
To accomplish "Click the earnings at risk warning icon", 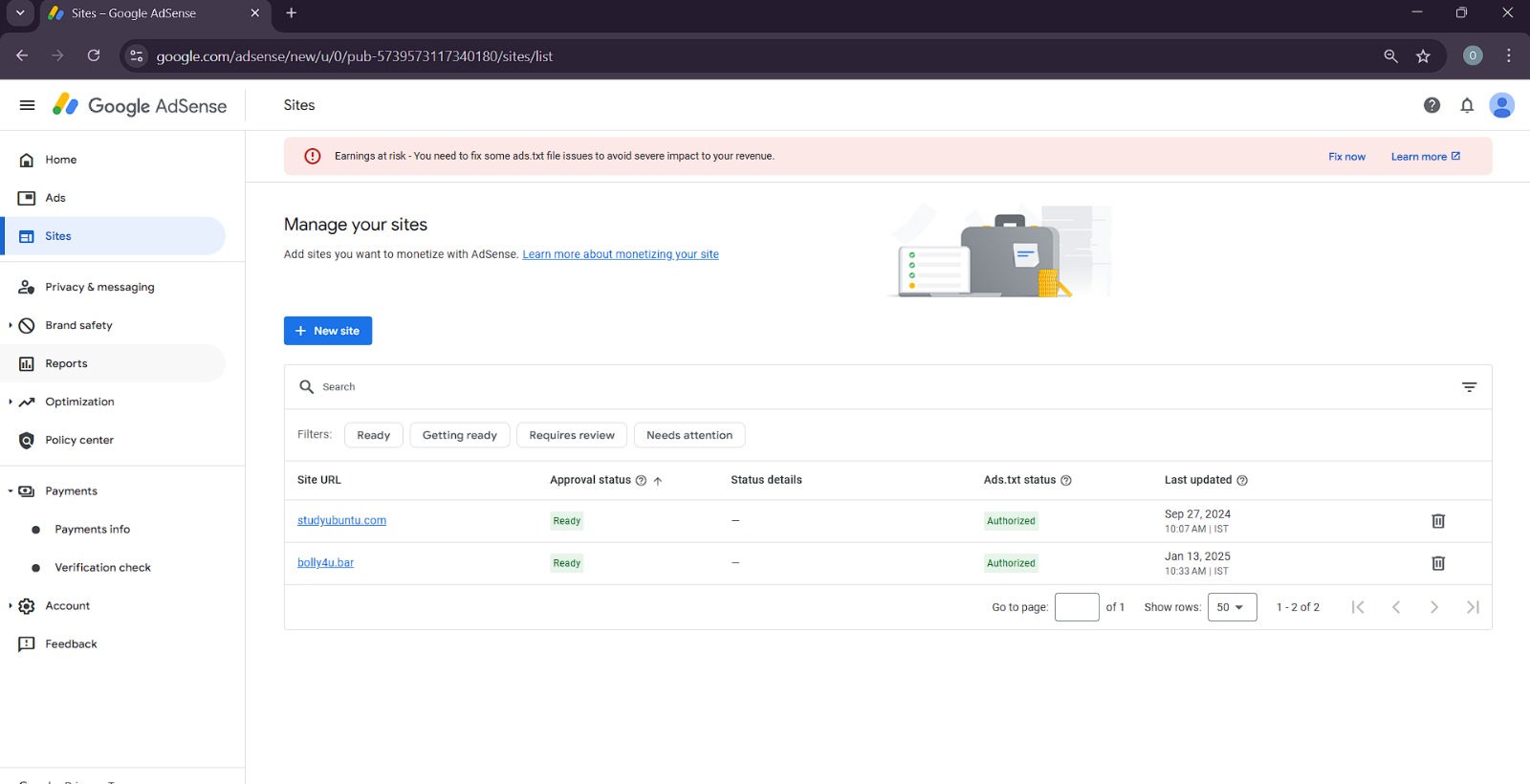I will point(313,156).
